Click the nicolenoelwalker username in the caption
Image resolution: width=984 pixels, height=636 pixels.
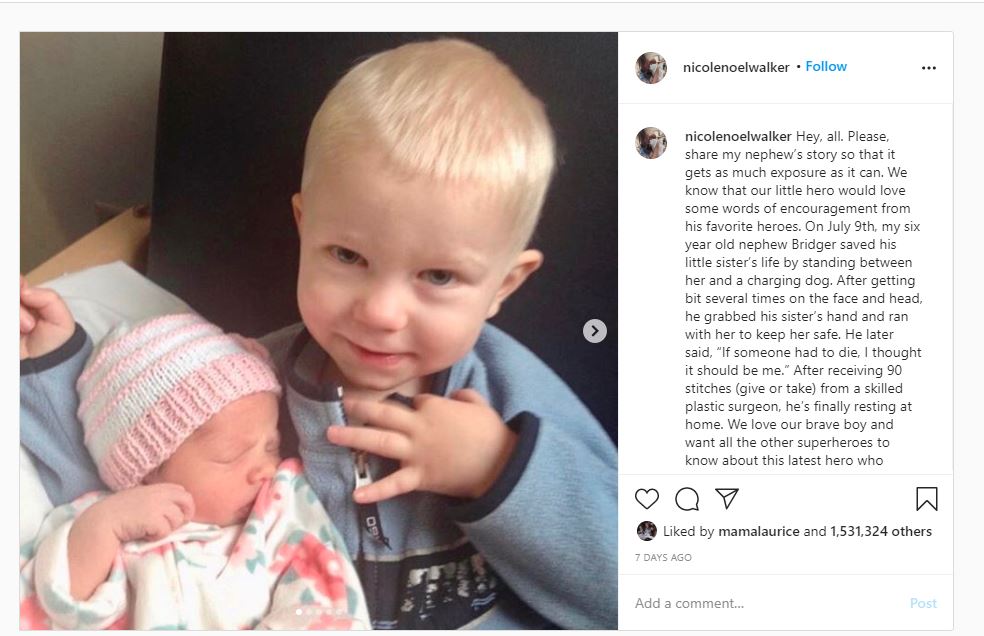coord(738,136)
